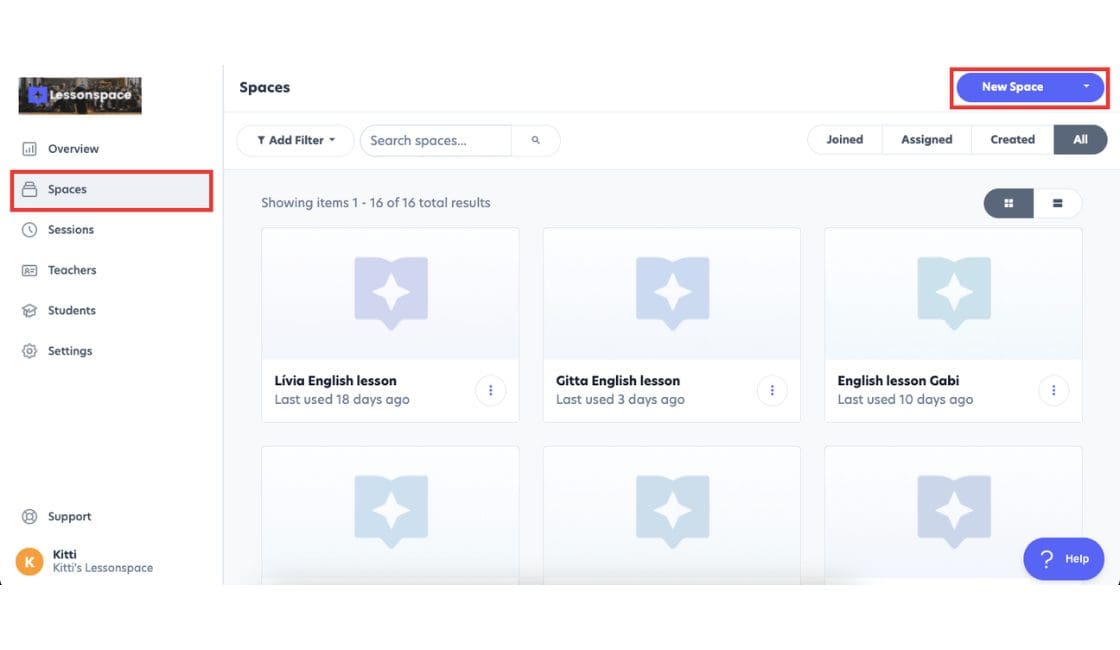Click the Lessonspace logo in sidebar
1120x650 pixels.
point(80,96)
